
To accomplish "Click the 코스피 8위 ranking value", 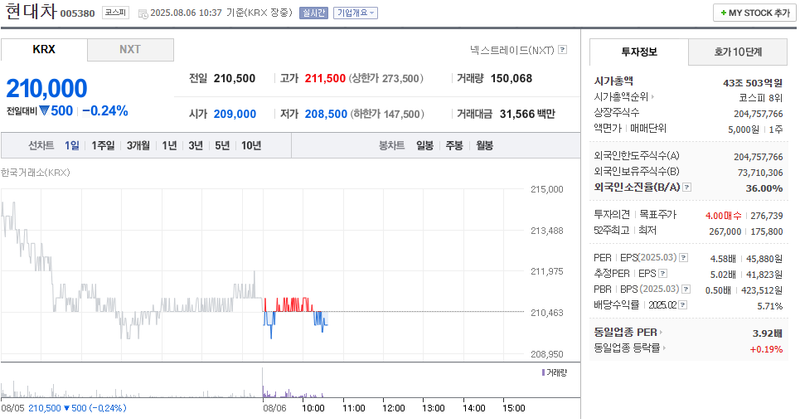I will point(761,97).
